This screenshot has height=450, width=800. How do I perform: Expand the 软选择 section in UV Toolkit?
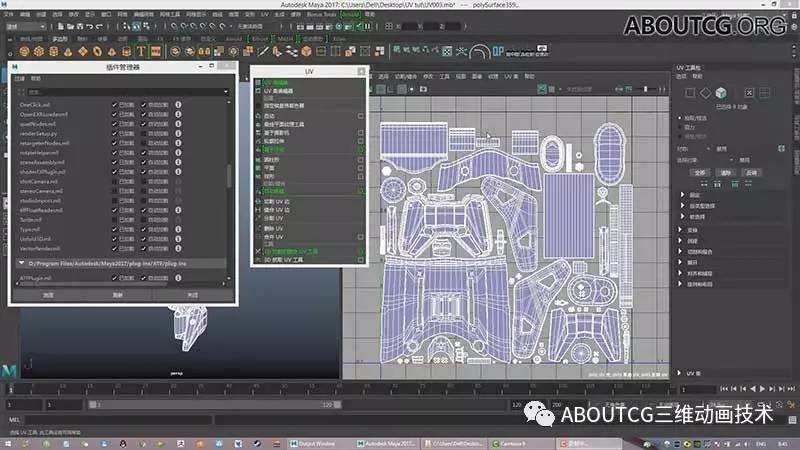pos(683,217)
